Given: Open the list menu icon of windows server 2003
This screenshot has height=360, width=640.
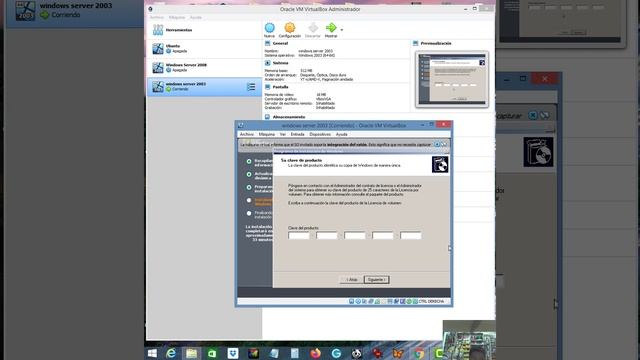Looking at the screenshot, I should (x=251, y=87).
